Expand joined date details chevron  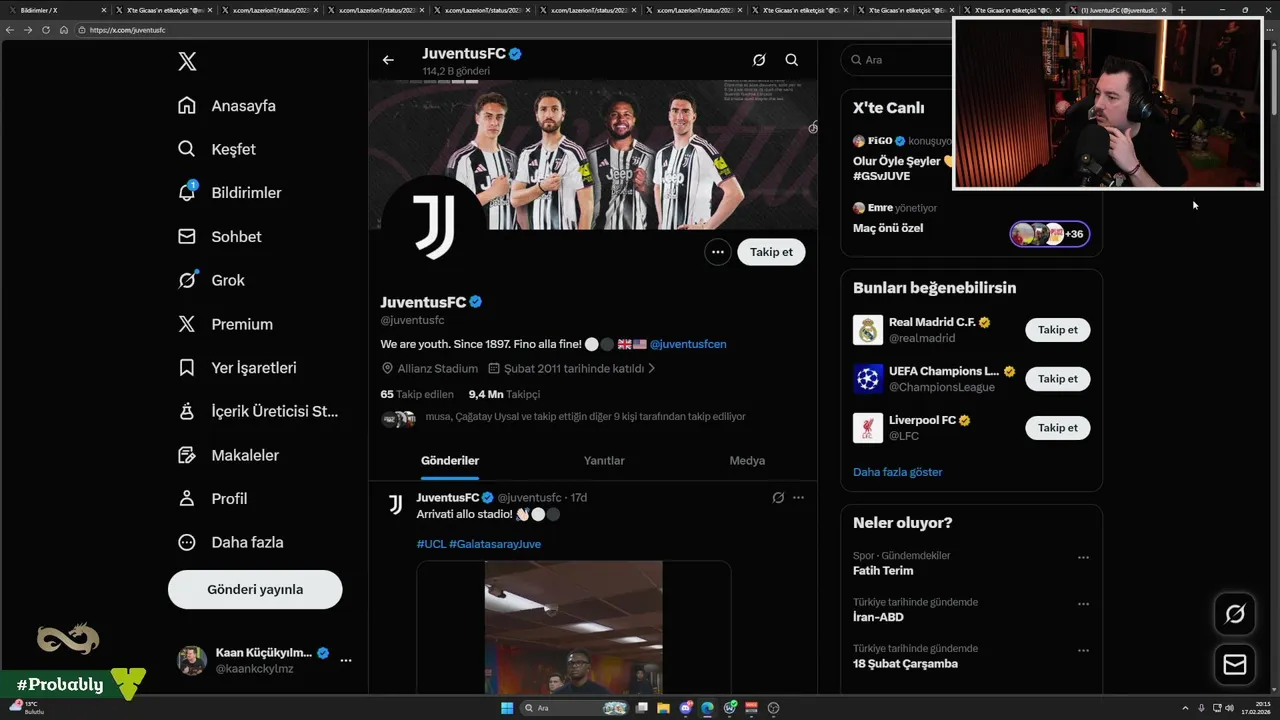click(x=652, y=368)
